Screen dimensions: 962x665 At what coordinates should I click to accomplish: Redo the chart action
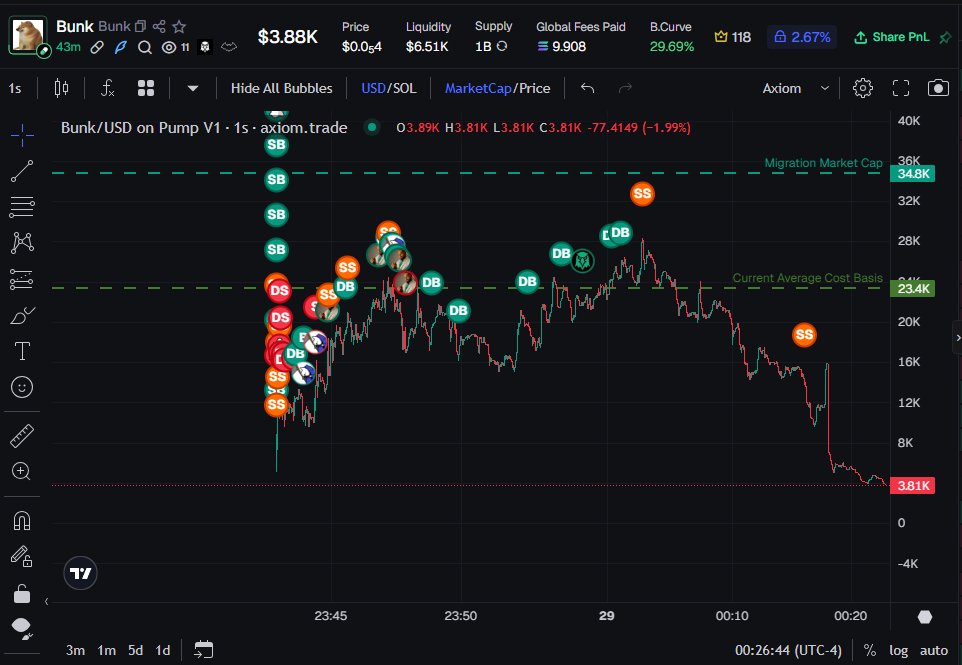click(x=625, y=88)
